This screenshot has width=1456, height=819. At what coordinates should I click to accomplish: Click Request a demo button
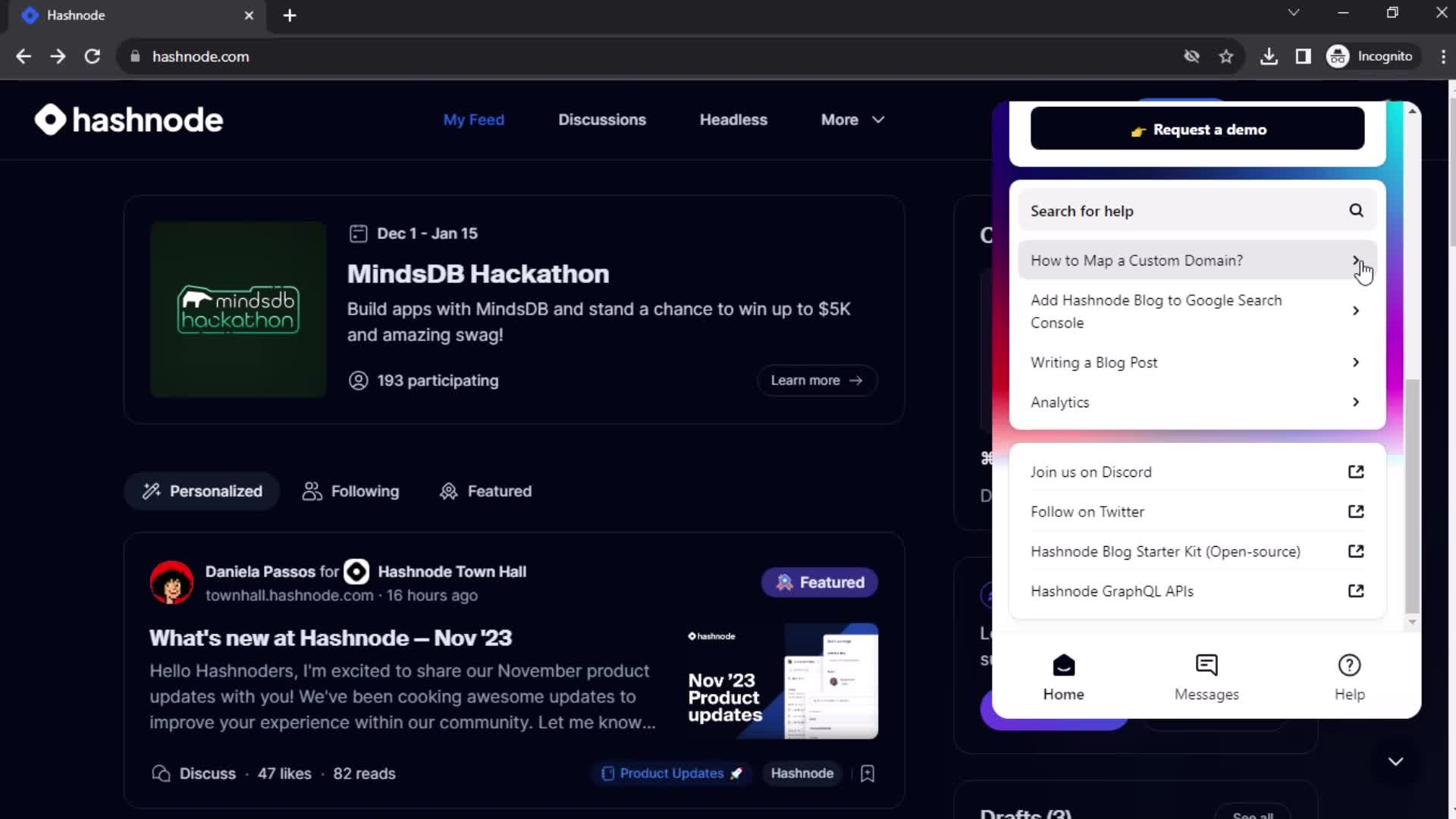[x=1198, y=129]
